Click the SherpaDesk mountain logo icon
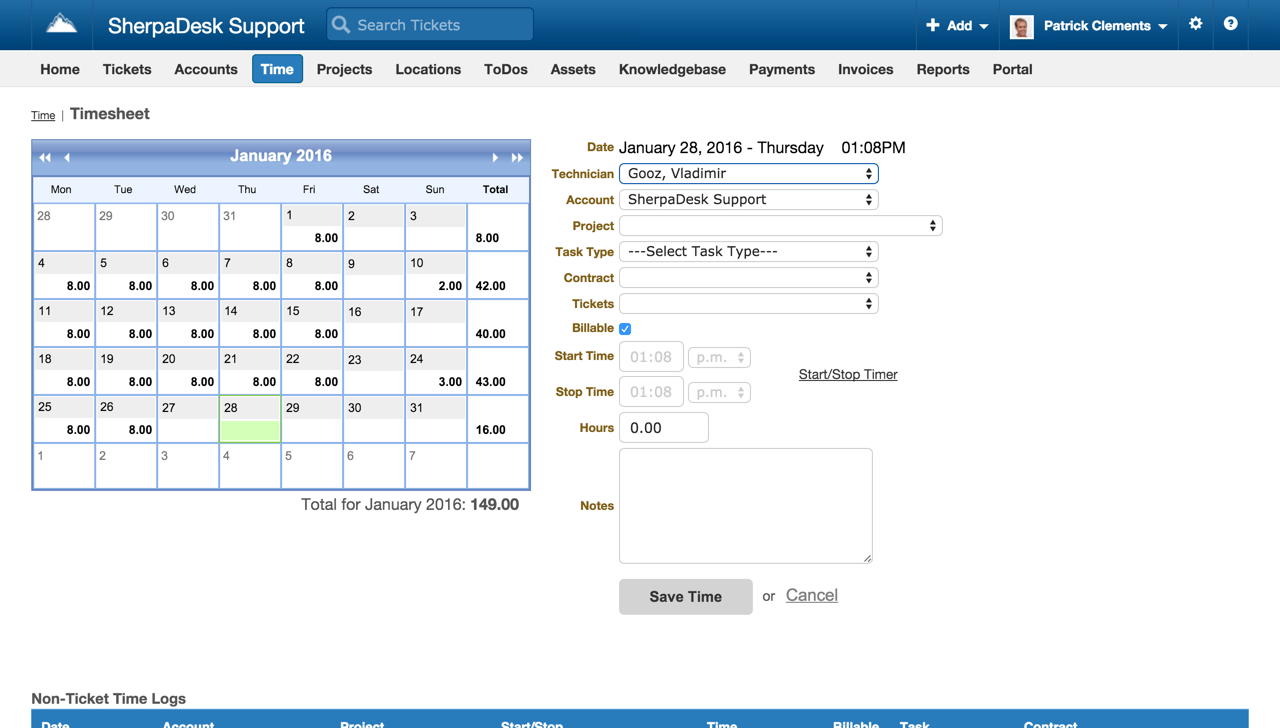This screenshot has height=728, width=1280. pos(61,24)
